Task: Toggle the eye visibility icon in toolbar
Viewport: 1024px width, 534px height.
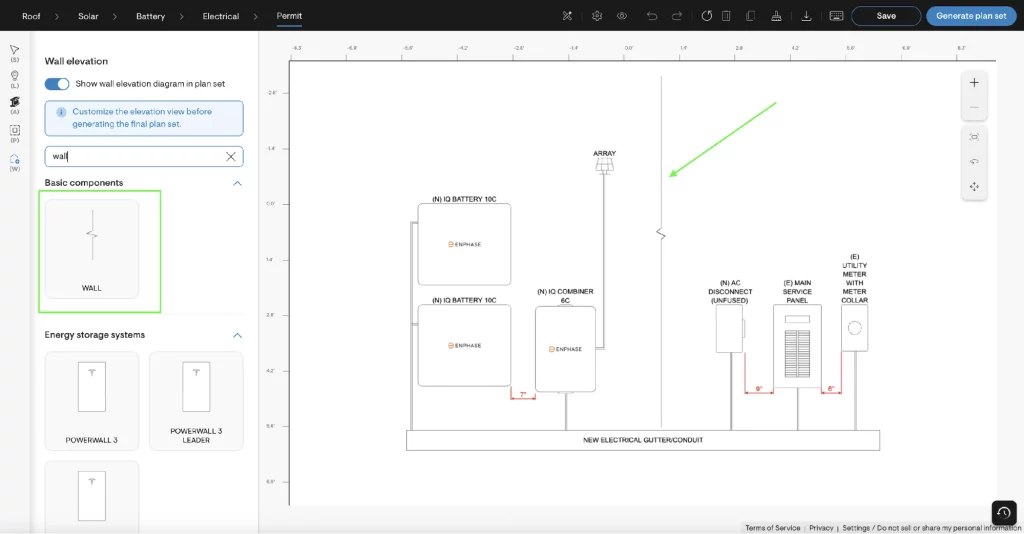Action: click(622, 16)
